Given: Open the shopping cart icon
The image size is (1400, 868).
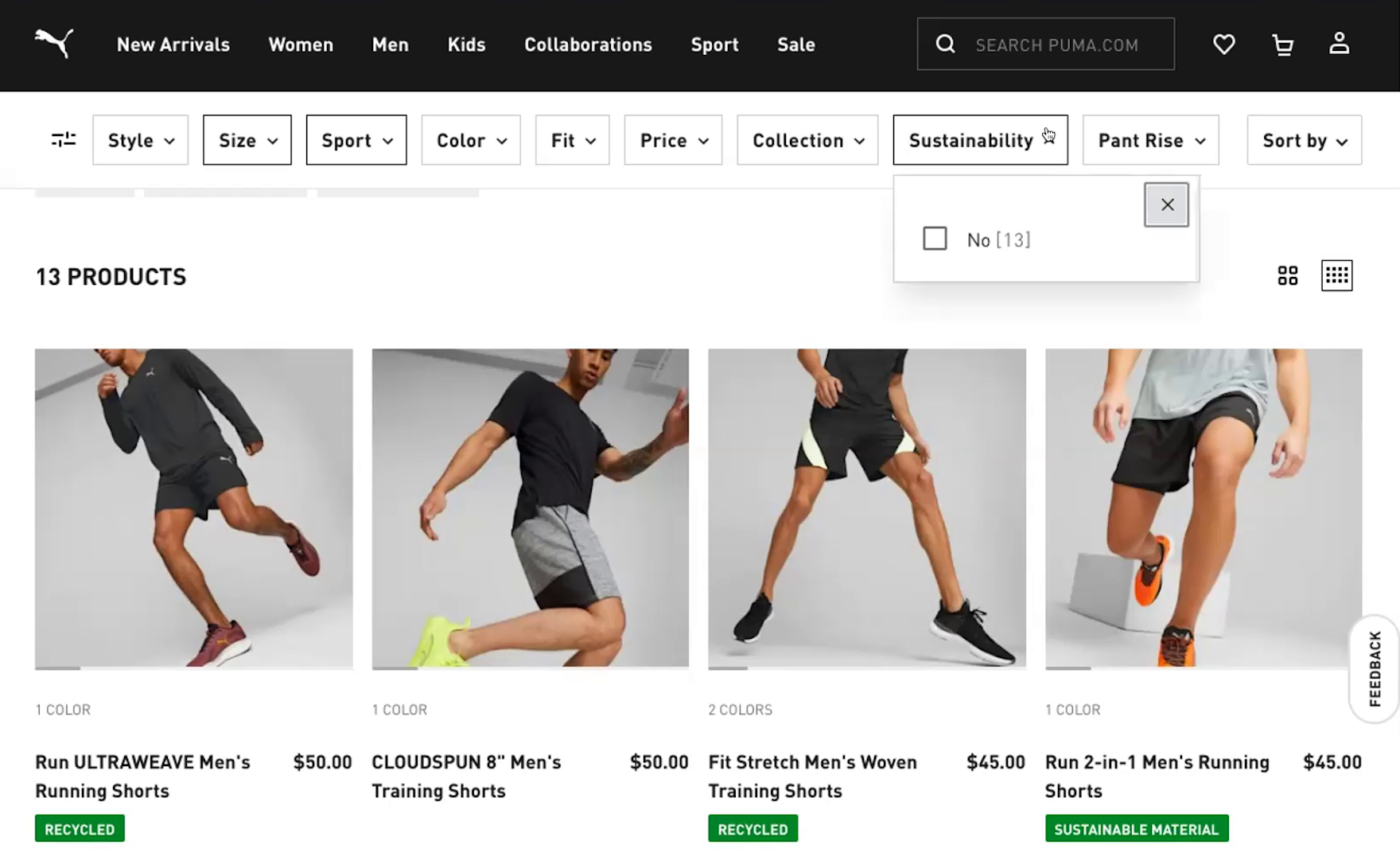Looking at the screenshot, I should (x=1282, y=45).
